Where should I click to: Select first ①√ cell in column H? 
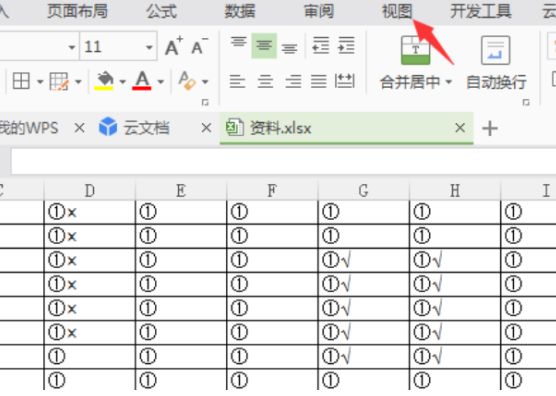pos(455,260)
